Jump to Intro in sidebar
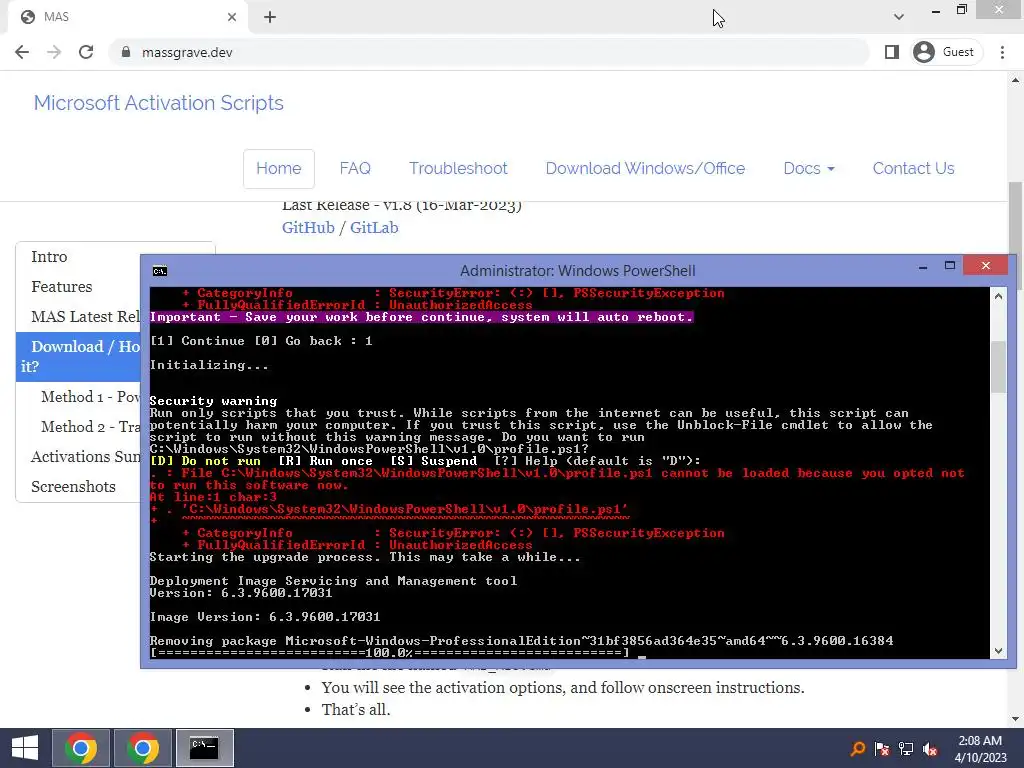This screenshot has width=1024, height=768. point(49,257)
